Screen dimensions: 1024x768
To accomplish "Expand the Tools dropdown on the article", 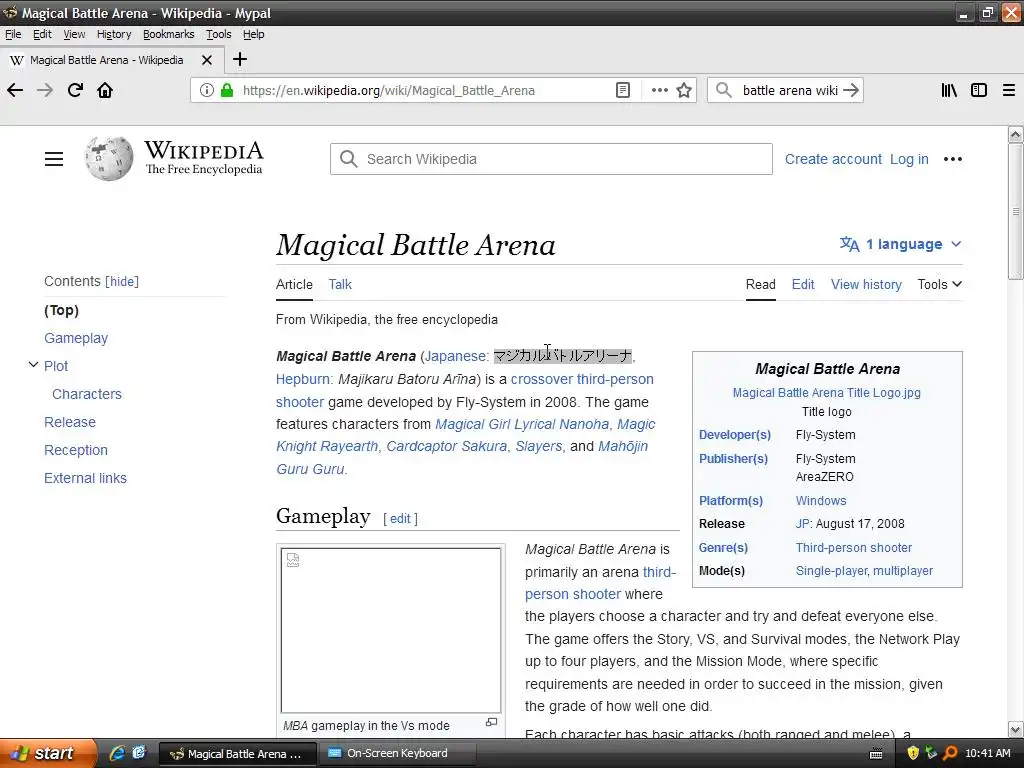I will (x=939, y=284).
